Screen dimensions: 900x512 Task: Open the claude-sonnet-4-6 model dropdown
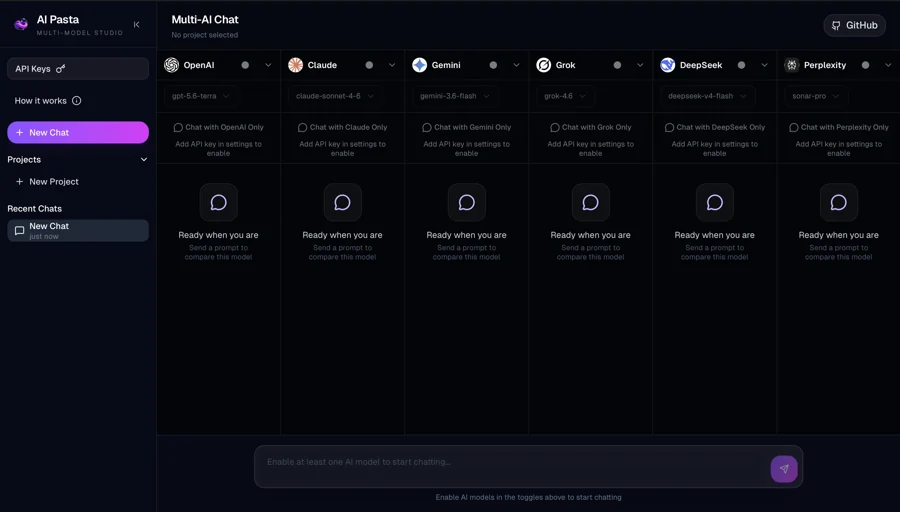point(335,96)
